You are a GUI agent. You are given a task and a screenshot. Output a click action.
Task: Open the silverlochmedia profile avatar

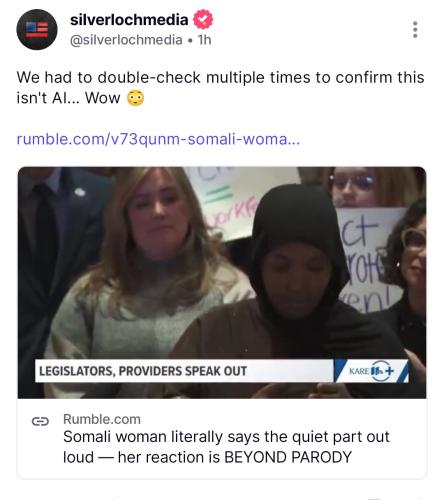[x=37, y=30]
